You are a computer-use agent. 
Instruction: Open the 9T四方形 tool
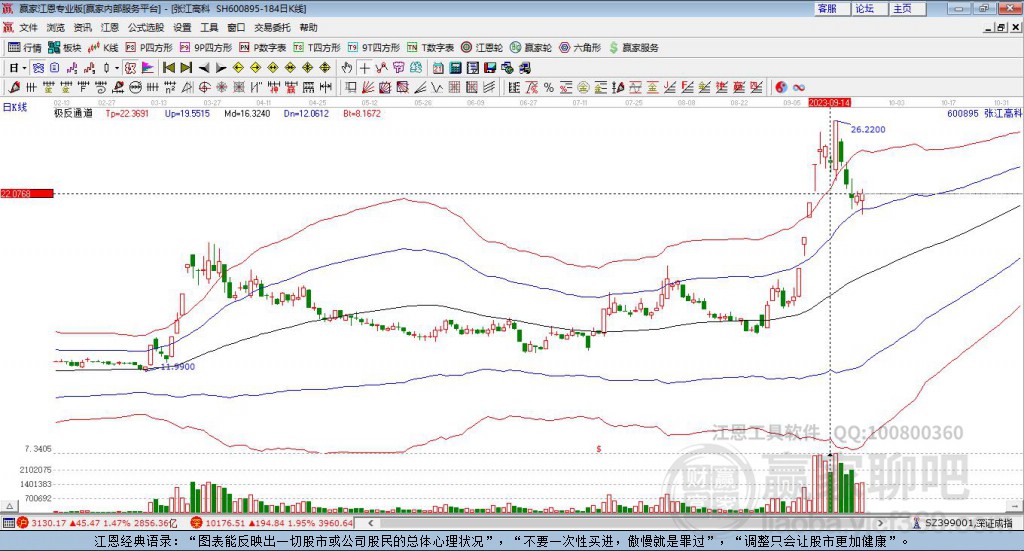pos(374,48)
